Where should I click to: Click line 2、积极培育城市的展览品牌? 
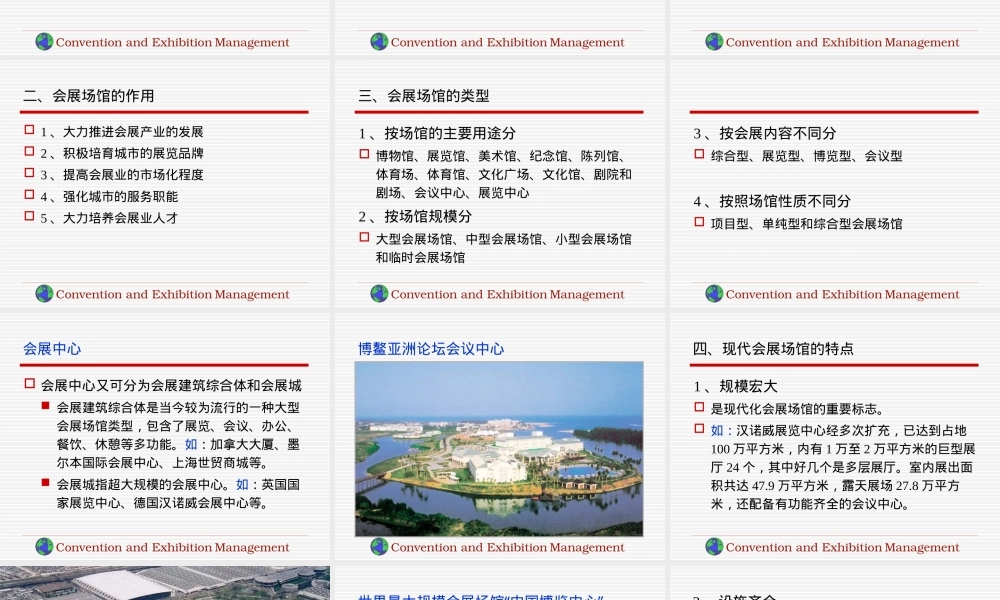coord(122,154)
